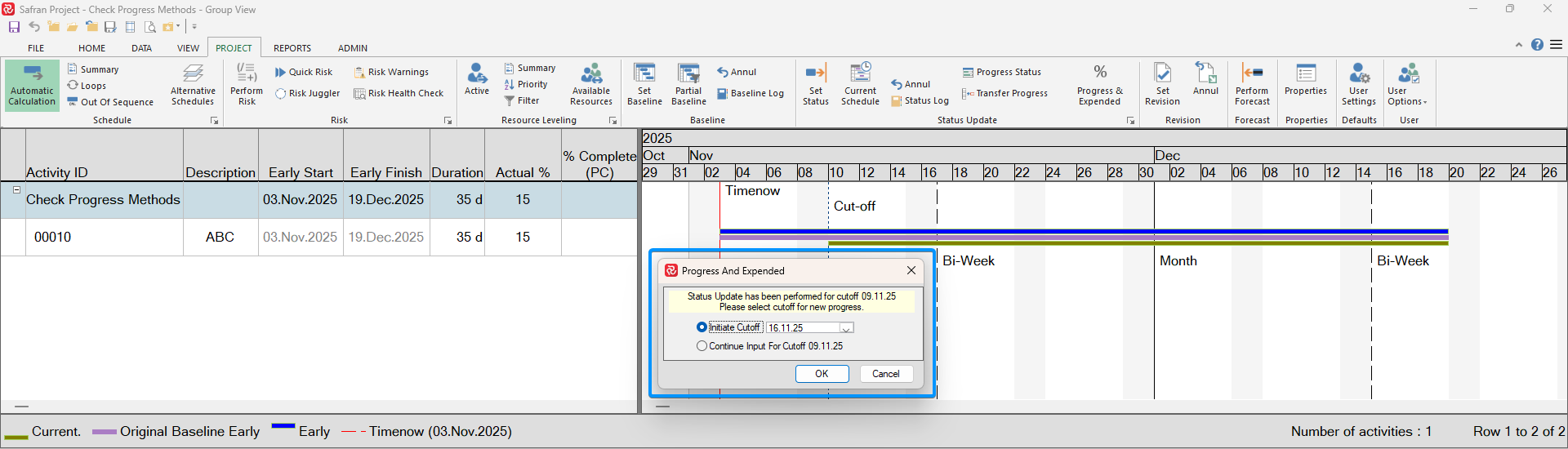Image resolution: width=1568 pixels, height=449 pixels.
Task: Switch to the REPORTS ribbon tab
Action: pos(292,48)
